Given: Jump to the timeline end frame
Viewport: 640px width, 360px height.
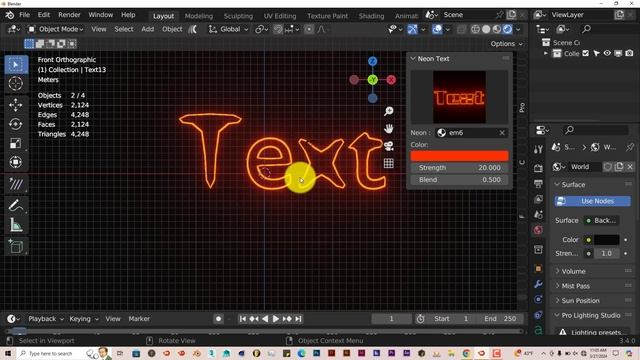Looking at the screenshot, I should pyautogui.click(x=298, y=319).
